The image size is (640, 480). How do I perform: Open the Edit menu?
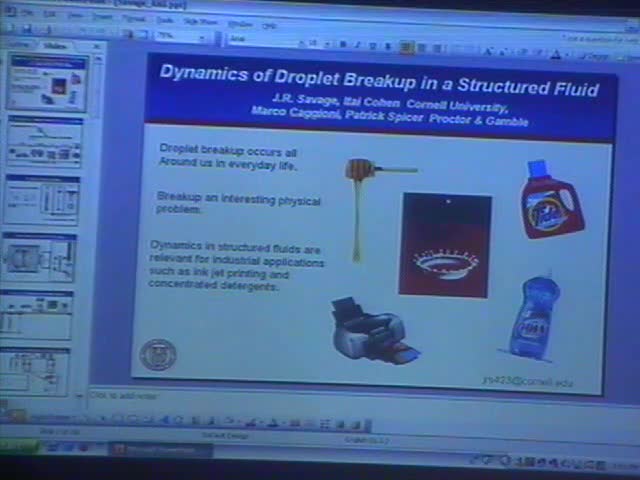pyautogui.click(x=50, y=14)
